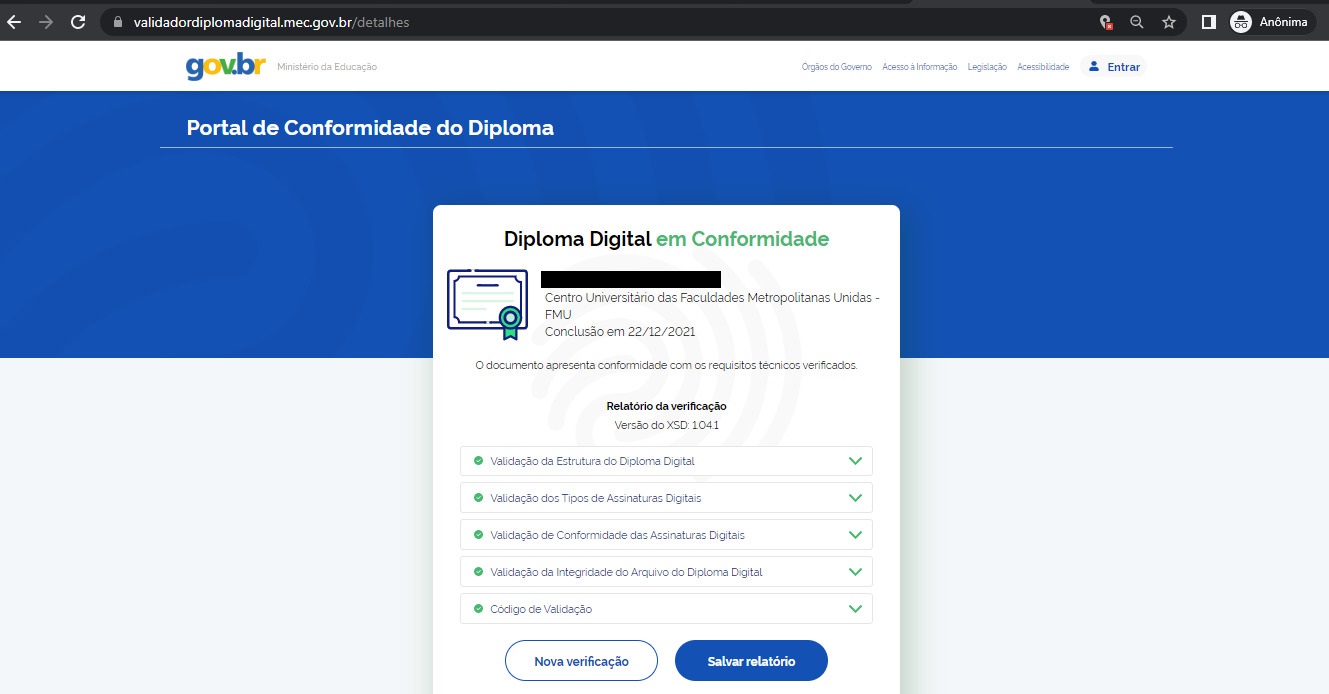Click the gov.br logo

[225, 66]
